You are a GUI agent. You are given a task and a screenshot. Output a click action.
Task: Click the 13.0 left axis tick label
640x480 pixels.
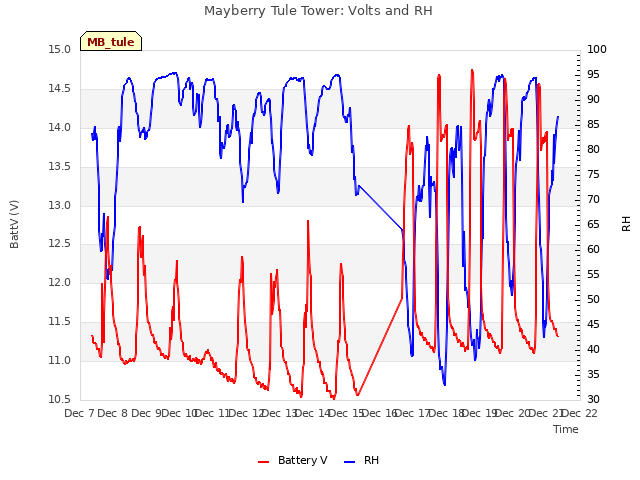(x=60, y=205)
